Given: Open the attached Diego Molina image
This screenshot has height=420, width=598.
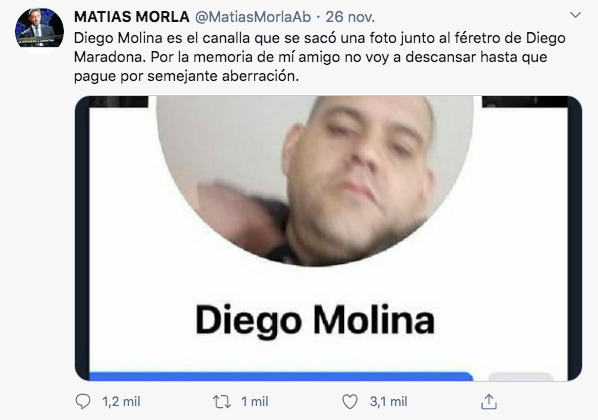Looking at the screenshot, I should 328,238.
